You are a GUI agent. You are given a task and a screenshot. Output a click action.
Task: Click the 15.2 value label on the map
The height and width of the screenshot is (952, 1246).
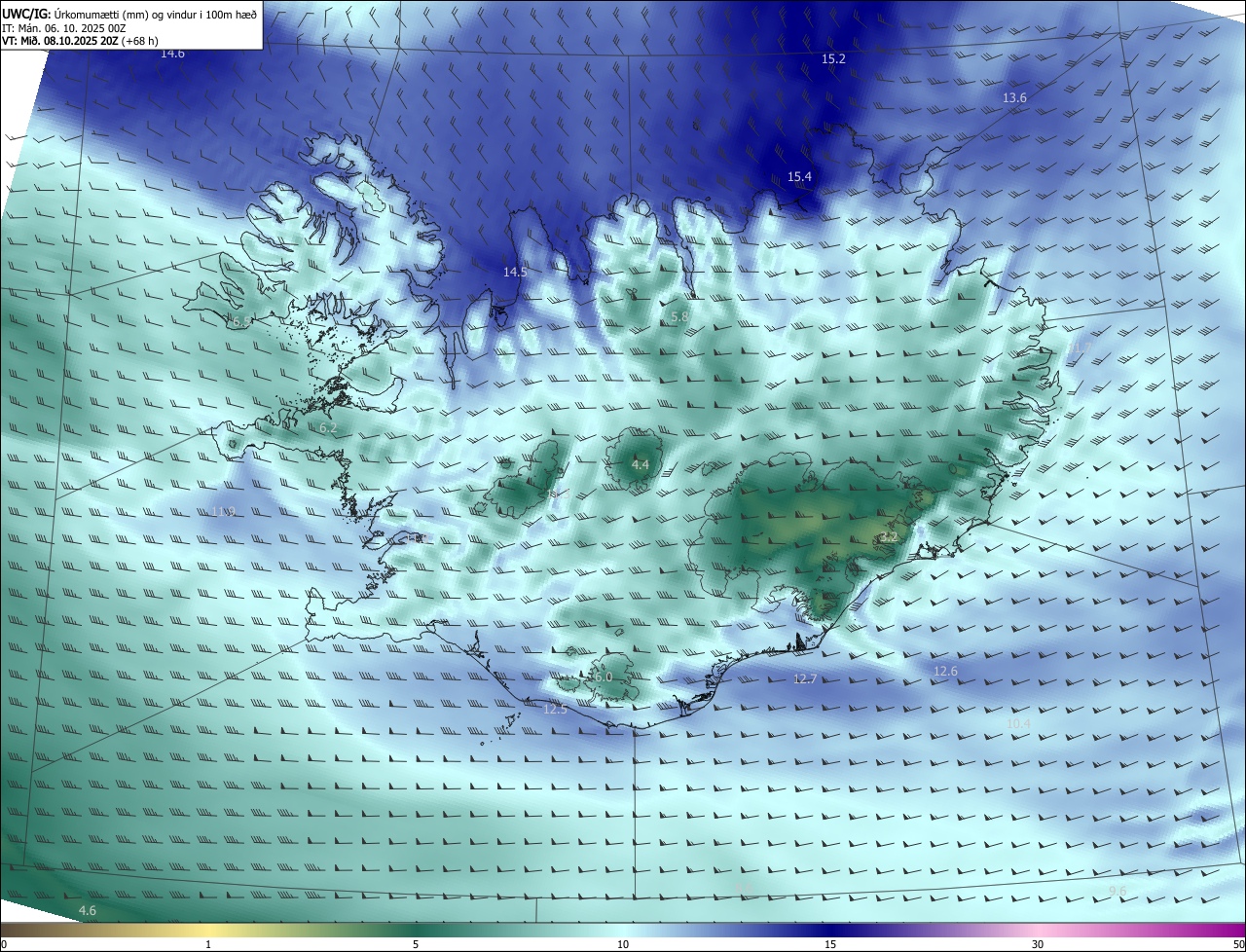[834, 59]
